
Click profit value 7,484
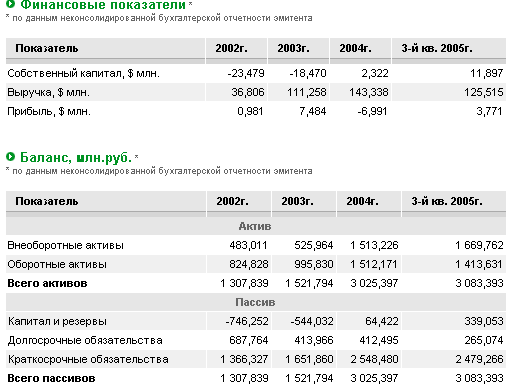[313, 111]
